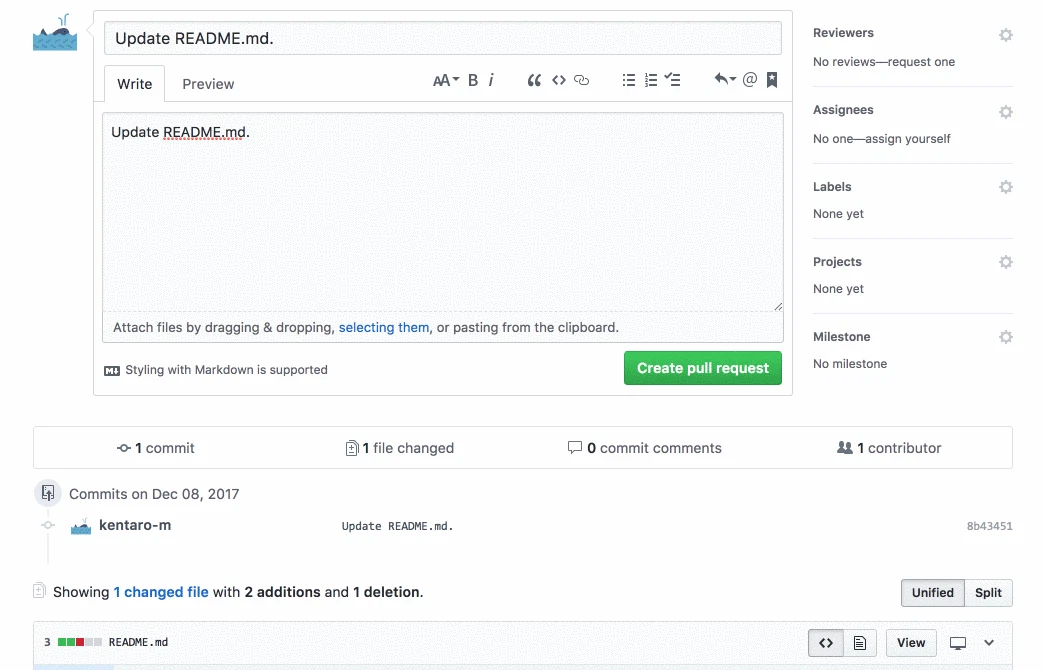
Task: Insert code with the code brackets icon
Action: tap(558, 81)
